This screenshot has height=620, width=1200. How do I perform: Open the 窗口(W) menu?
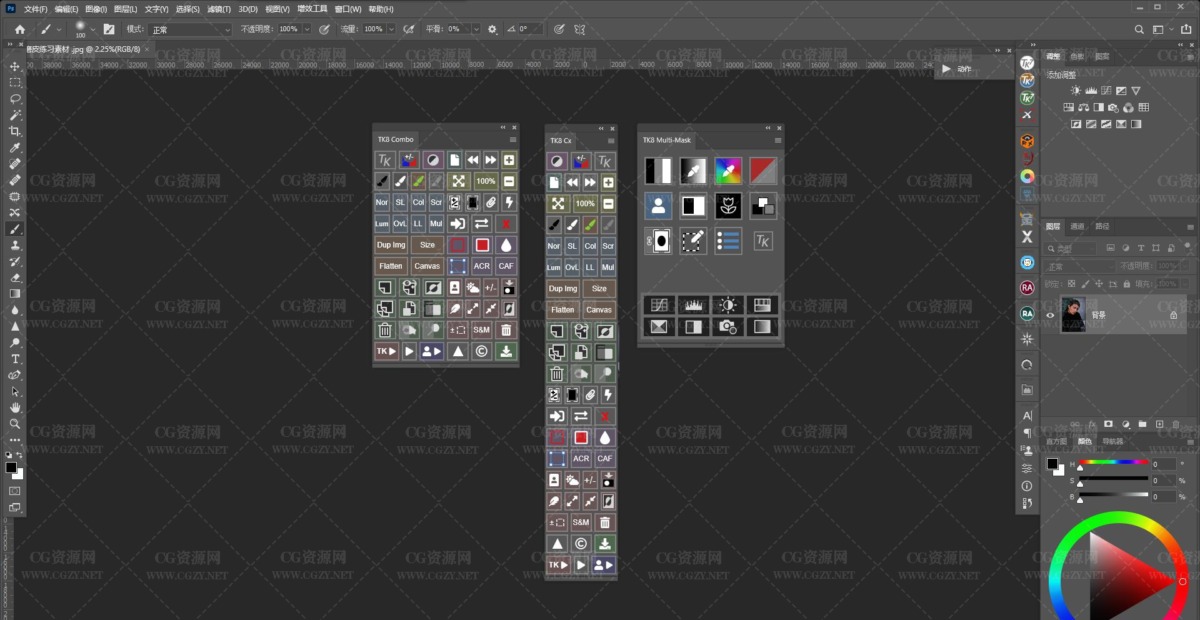click(x=348, y=9)
